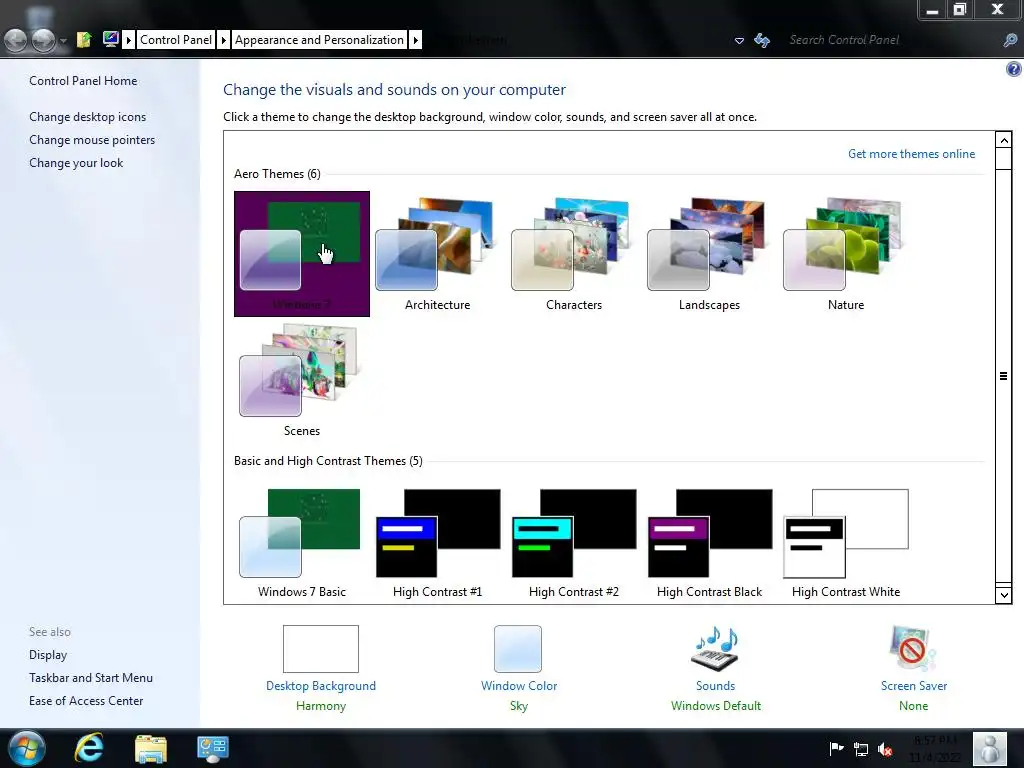This screenshot has height=768, width=1024.
Task: Click the network tray icon
Action: pyautogui.click(x=861, y=749)
